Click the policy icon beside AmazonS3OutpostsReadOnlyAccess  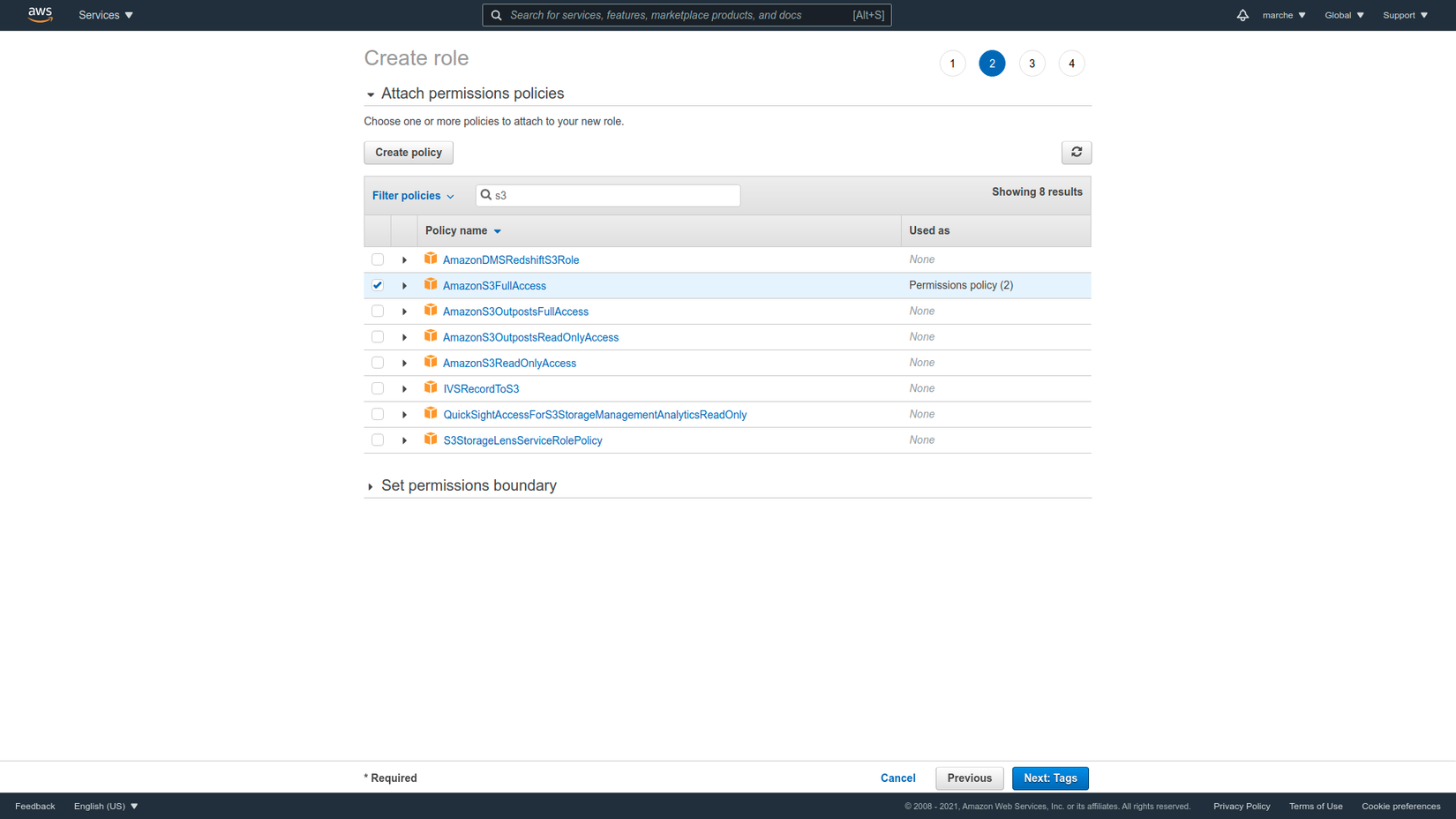(x=431, y=336)
